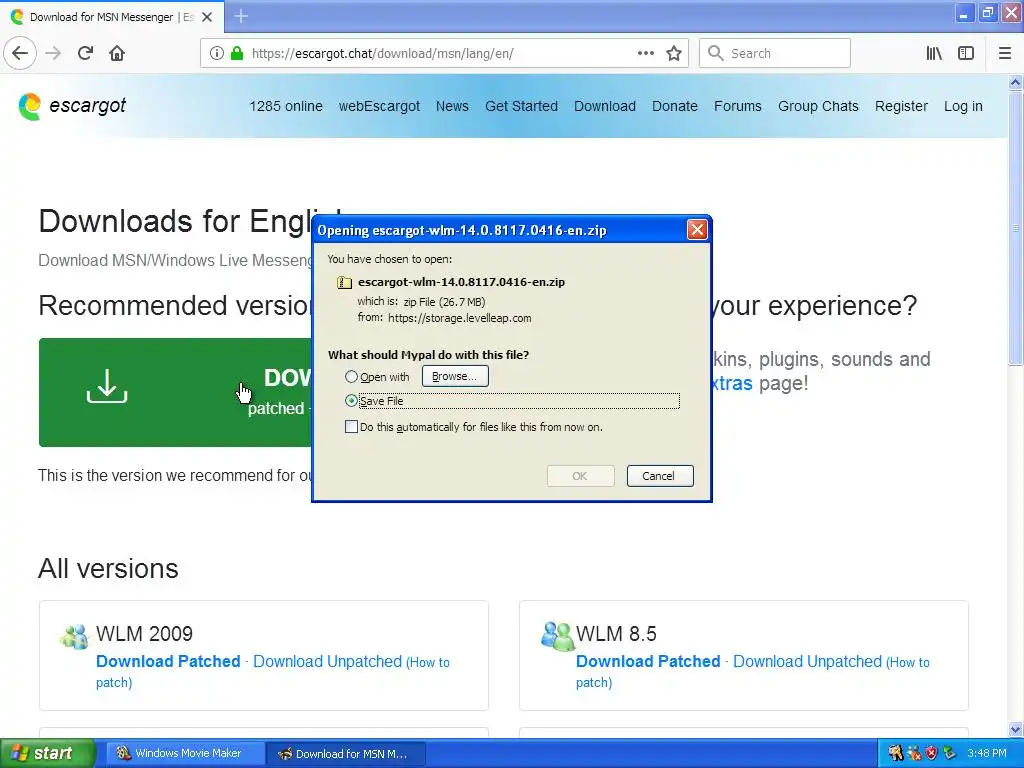1024x768 pixels.
Task: Click Download Patched under WLM 8.5
Action: pyautogui.click(x=648, y=662)
